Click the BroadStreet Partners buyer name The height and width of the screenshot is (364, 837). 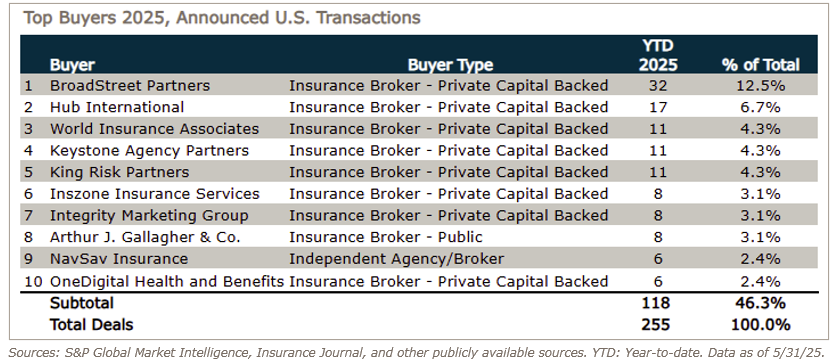click(130, 85)
